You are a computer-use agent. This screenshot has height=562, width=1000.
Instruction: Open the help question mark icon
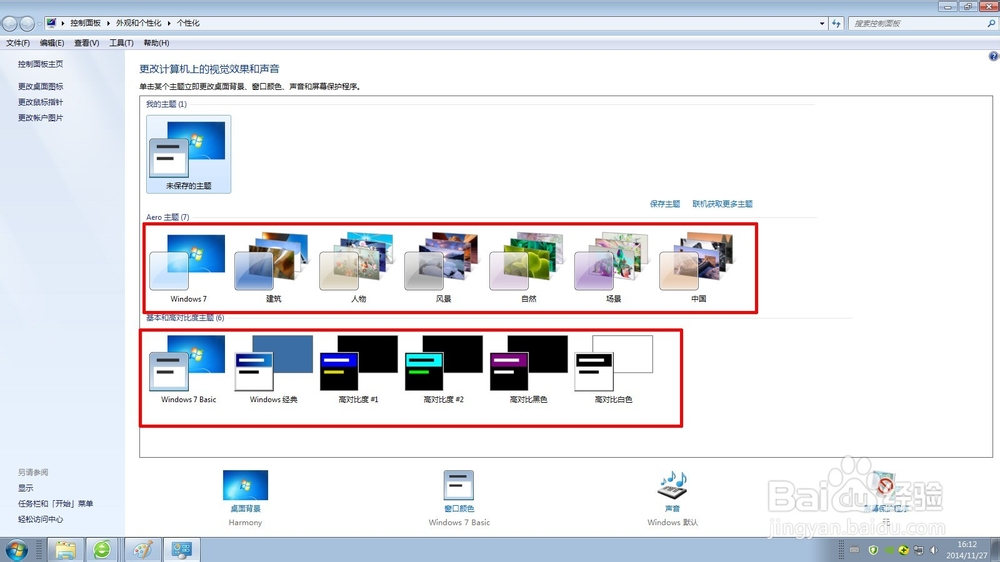[x=993, y=56]
